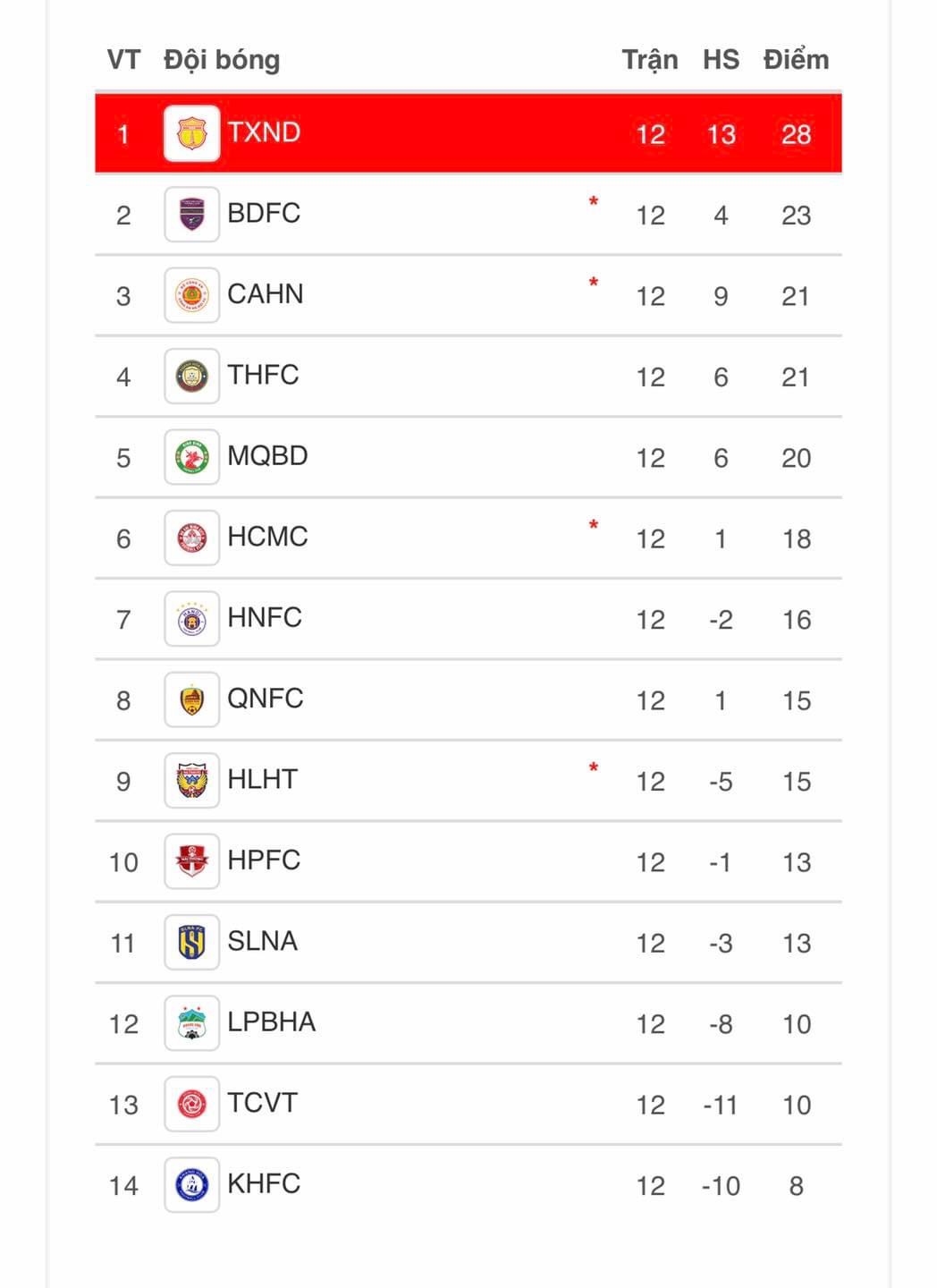The image size is (937, 1288).
Task: Click the VT position header
Action: [123, 60]
